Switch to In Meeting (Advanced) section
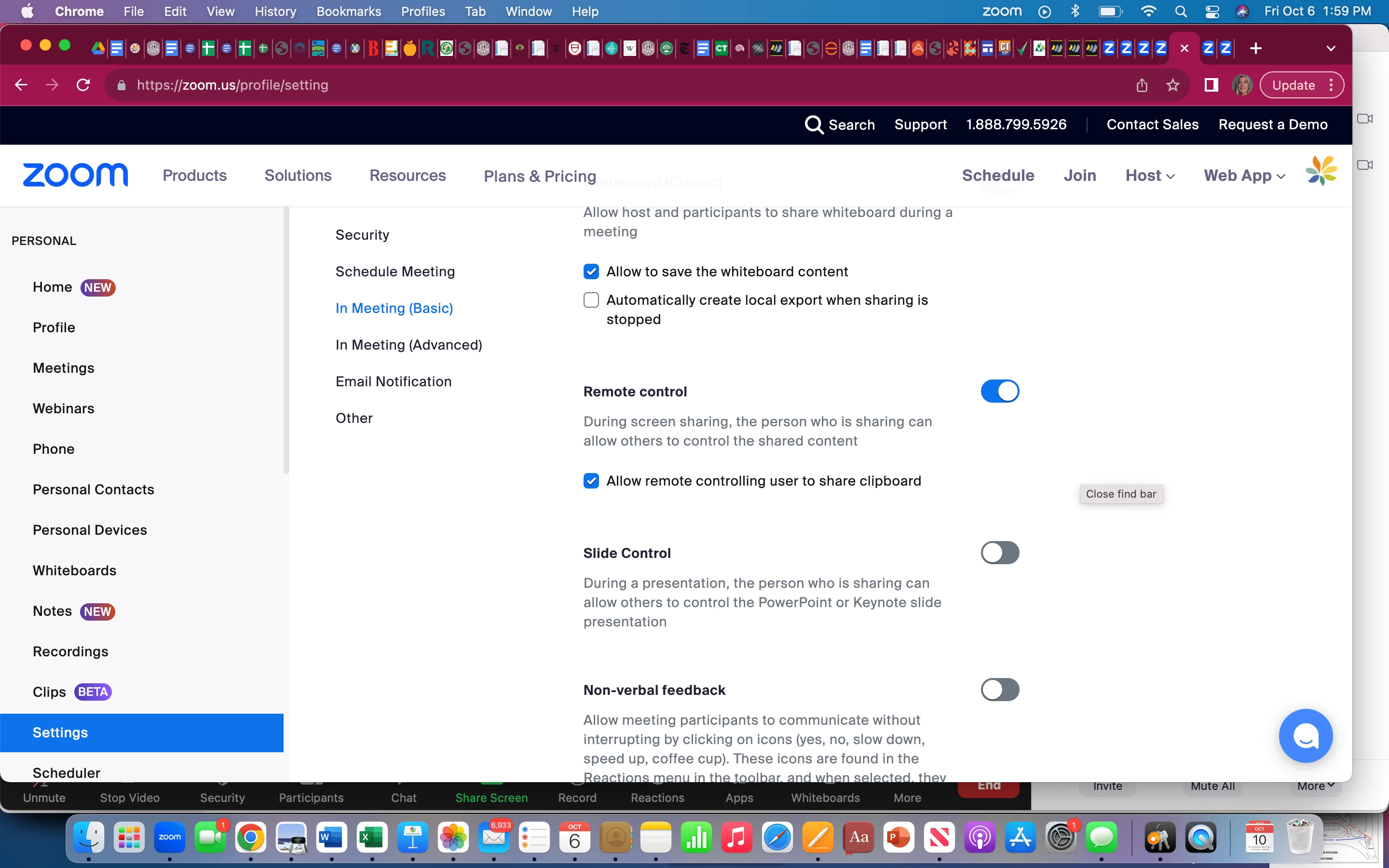This screenshot has height=868, width=1389. (x=409, y=345)
